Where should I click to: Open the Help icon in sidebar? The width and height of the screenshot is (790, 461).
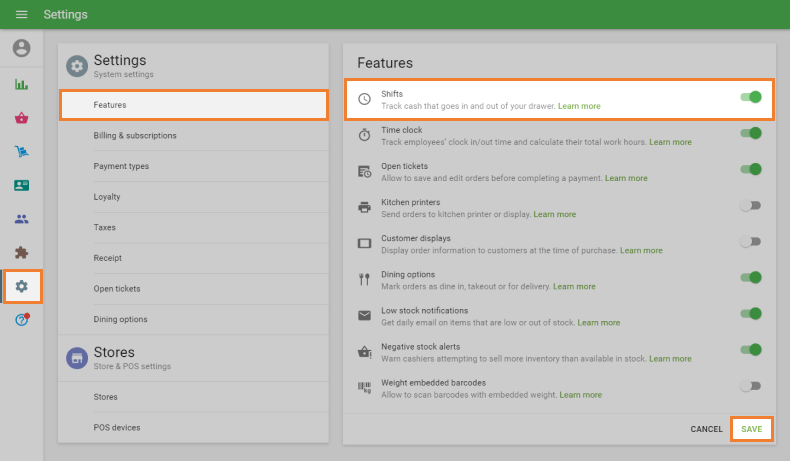(x=21, y=320)
